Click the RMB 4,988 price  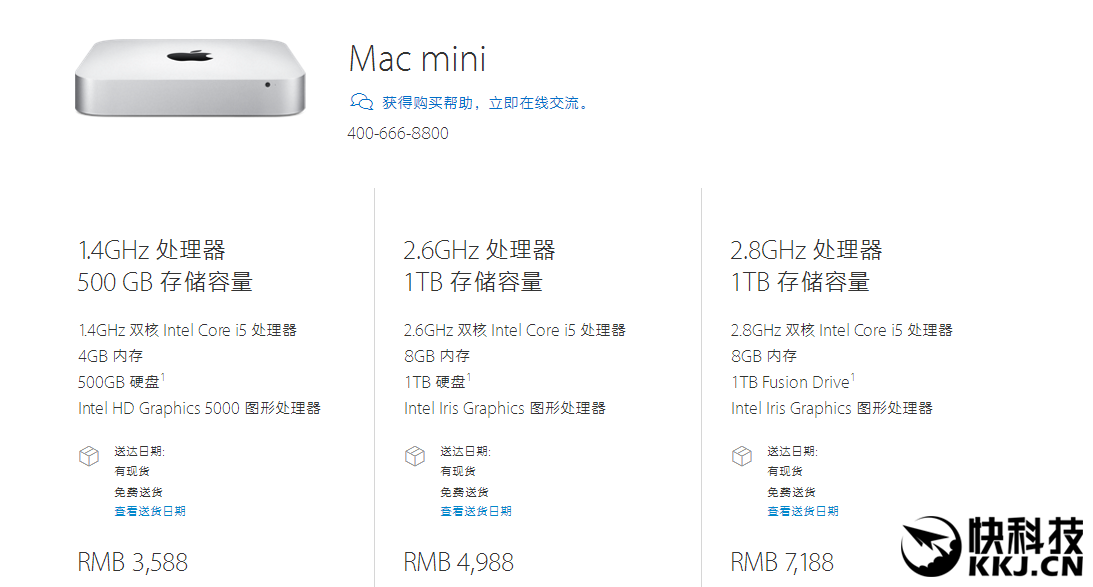[x=460, y=562]
